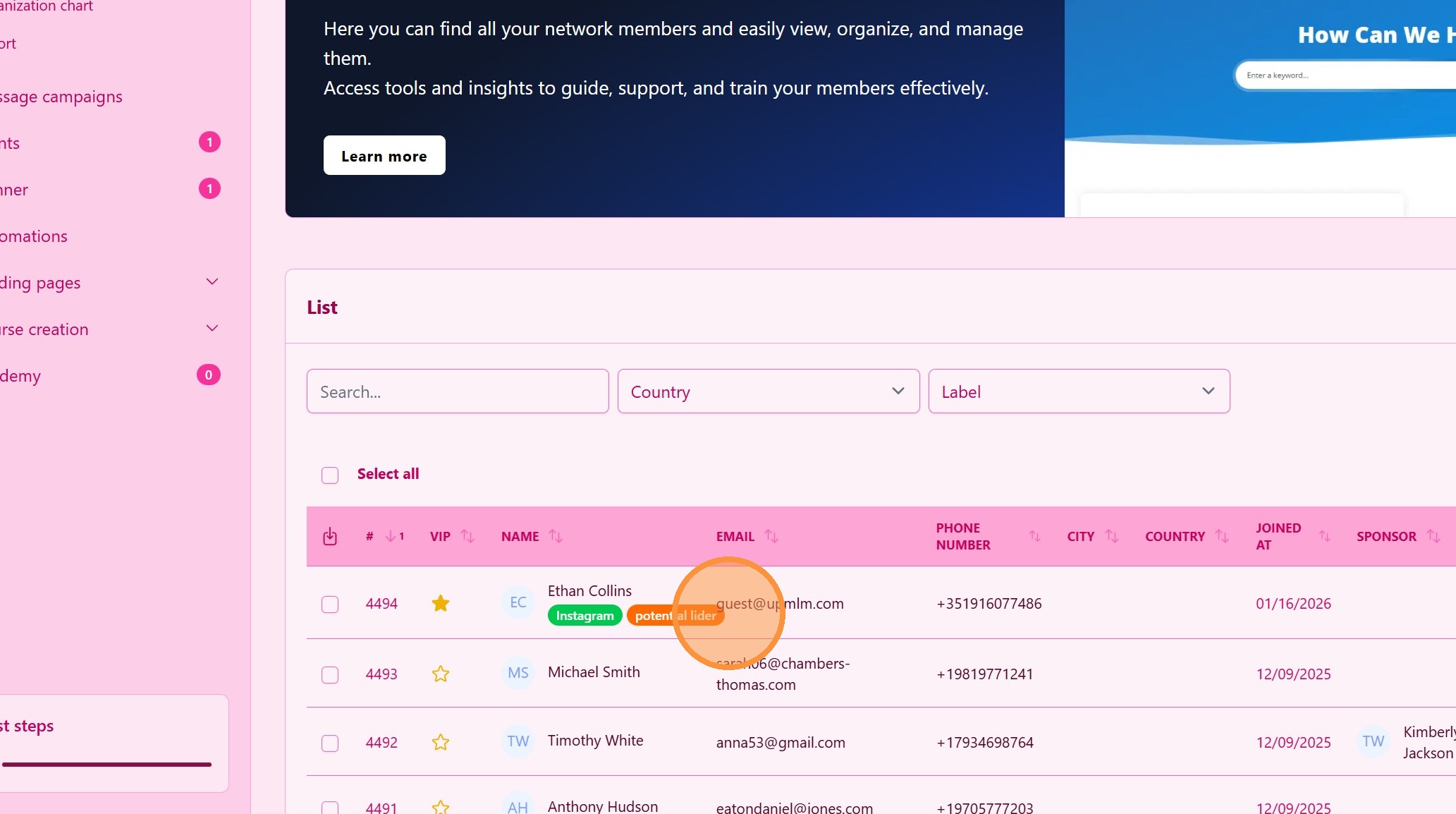
Task: Star Timothy White as VIP
Action: coord(441,743)
